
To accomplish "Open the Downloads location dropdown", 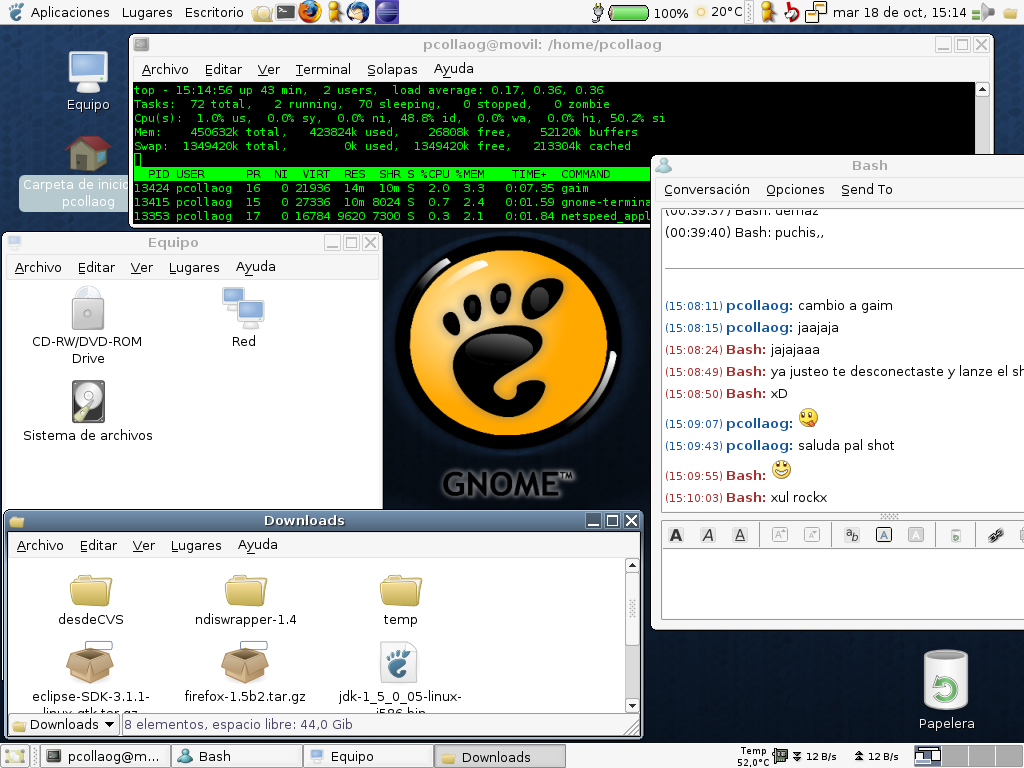I will click(64, 724).
